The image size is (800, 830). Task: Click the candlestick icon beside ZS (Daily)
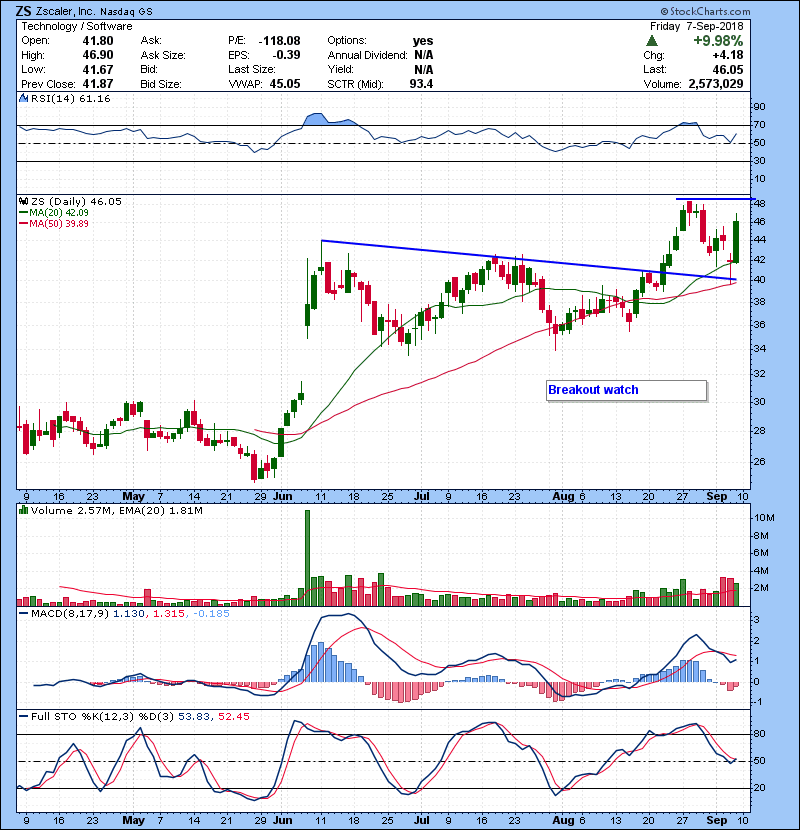tap(23, 201)
